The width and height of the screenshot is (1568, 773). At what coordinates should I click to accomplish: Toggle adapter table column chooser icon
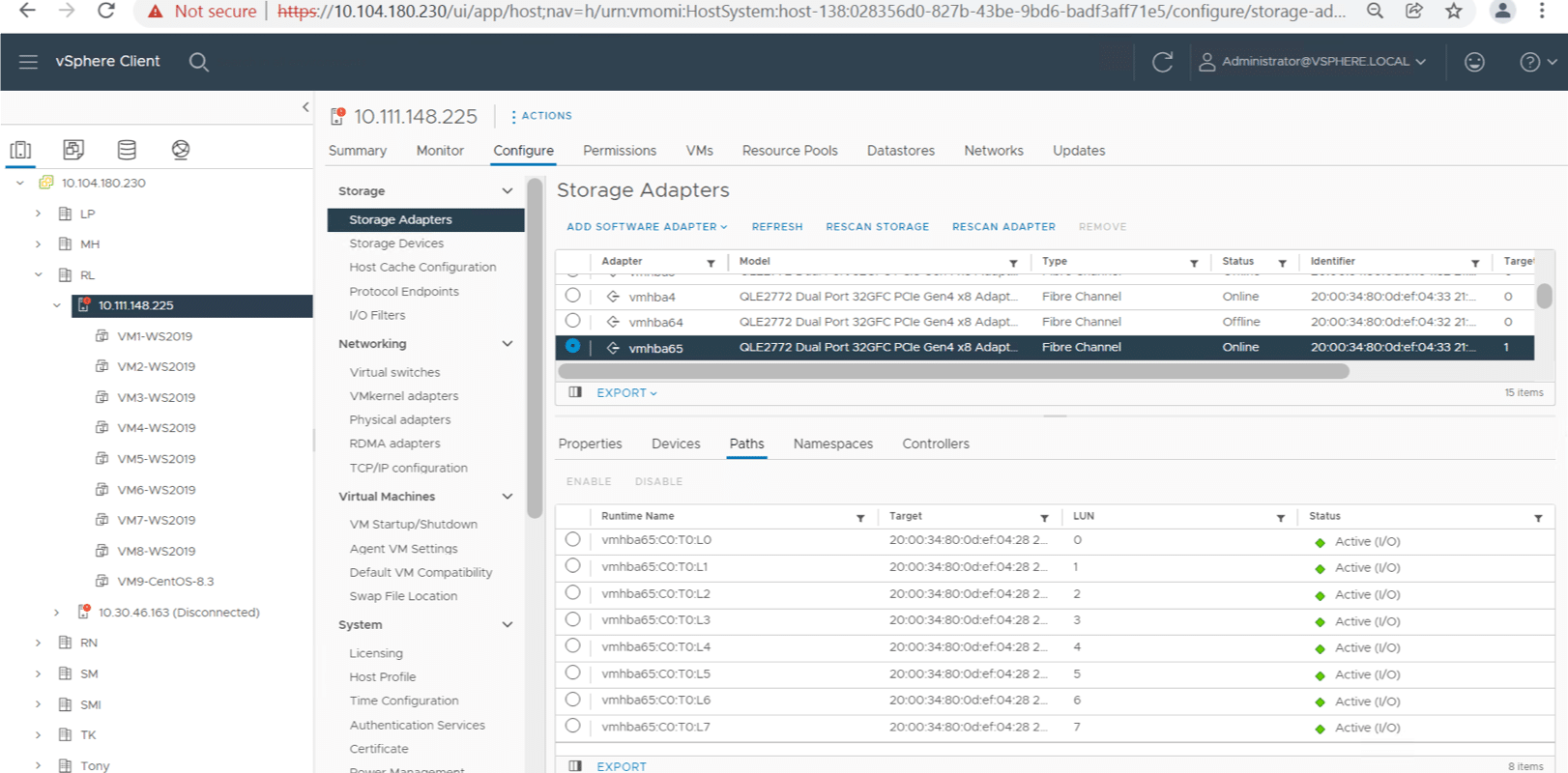[x=575, y=392]
